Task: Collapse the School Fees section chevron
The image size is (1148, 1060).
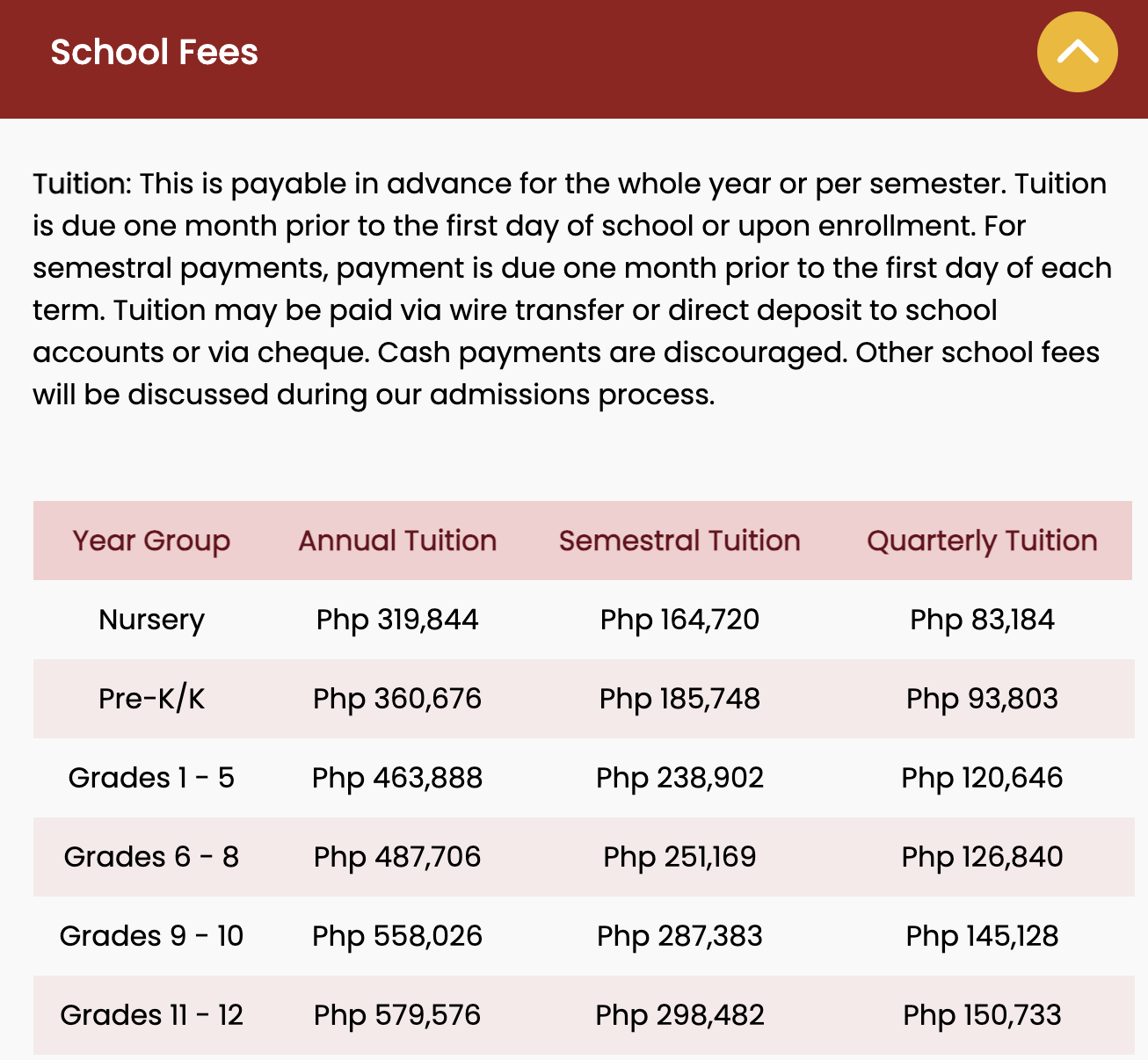Action: 1077,52
